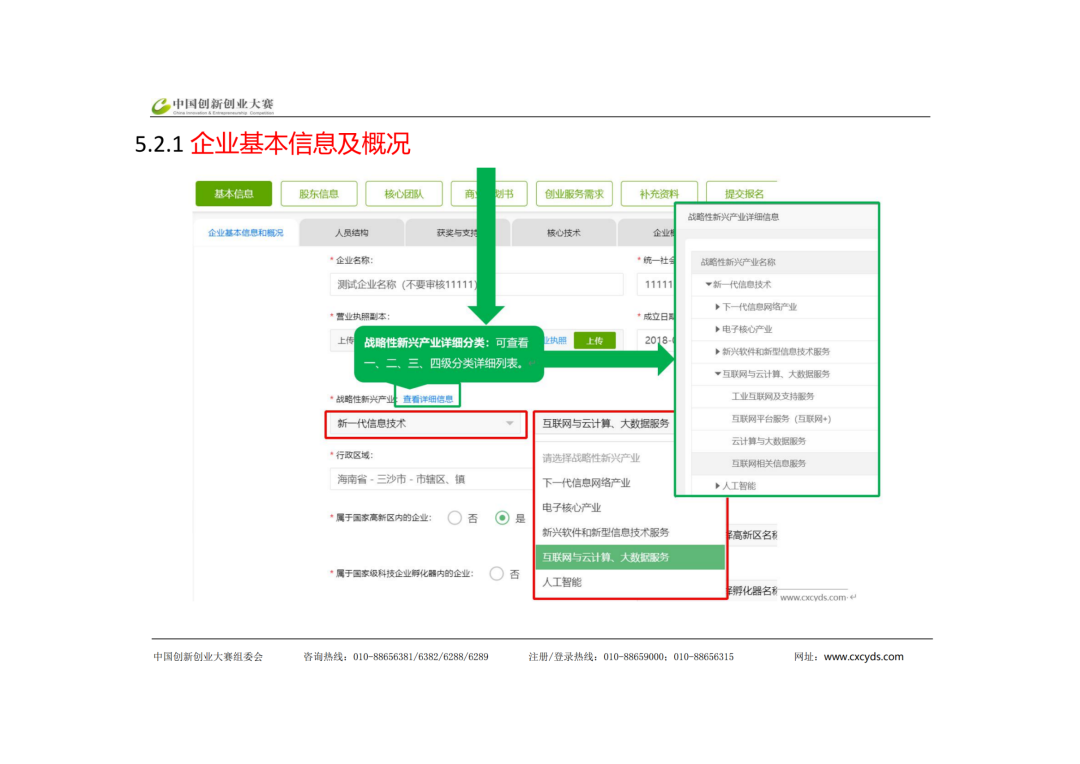Select 是 radio for 国家高新区内的企业
The height and width of the screenshot is (764, 1080).
(x=503, y=518)
